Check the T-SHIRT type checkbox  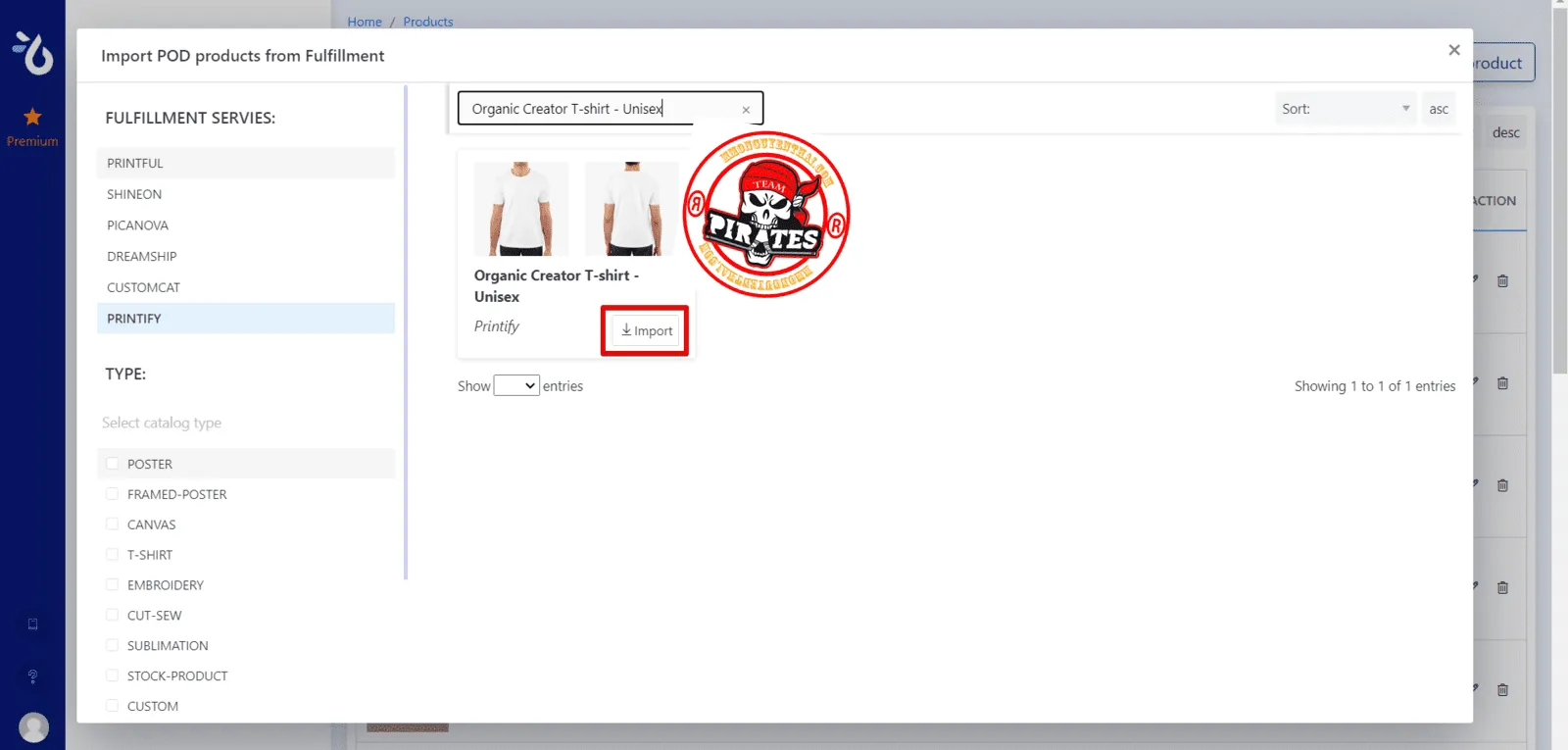point(112,555)
